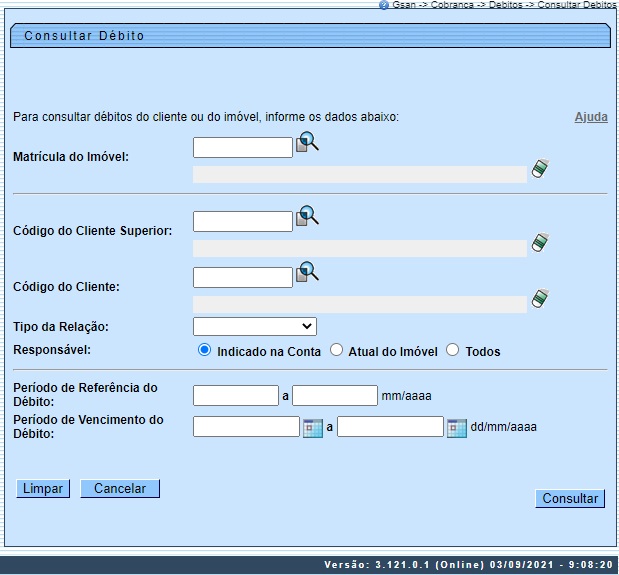Click eraser icon for Matrícula do Imóvel

[x=540, y=168]
